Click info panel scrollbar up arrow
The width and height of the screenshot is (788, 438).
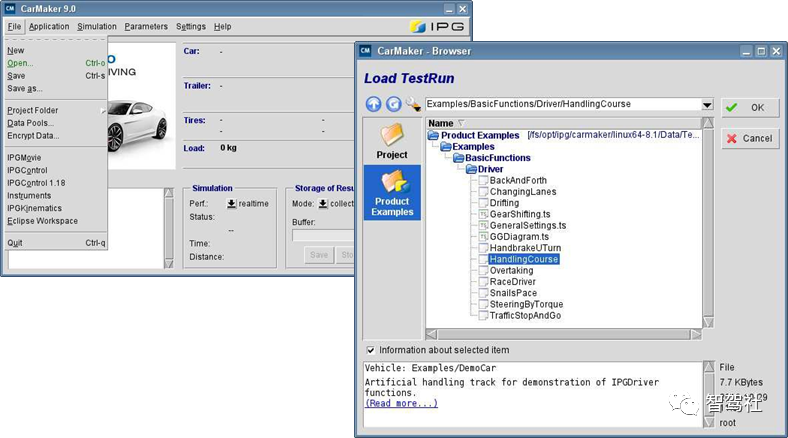click(x=709, y=367)
